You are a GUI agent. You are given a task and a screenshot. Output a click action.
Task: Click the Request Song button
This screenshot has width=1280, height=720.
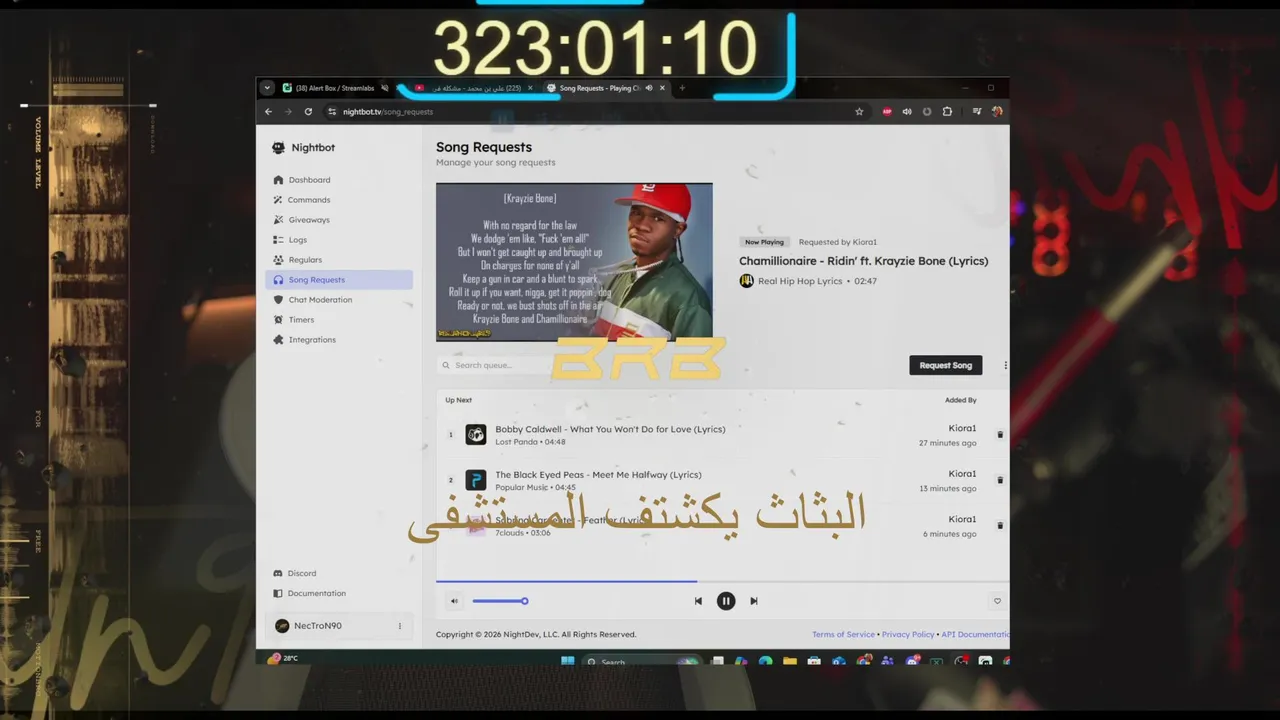pos(945,365)
